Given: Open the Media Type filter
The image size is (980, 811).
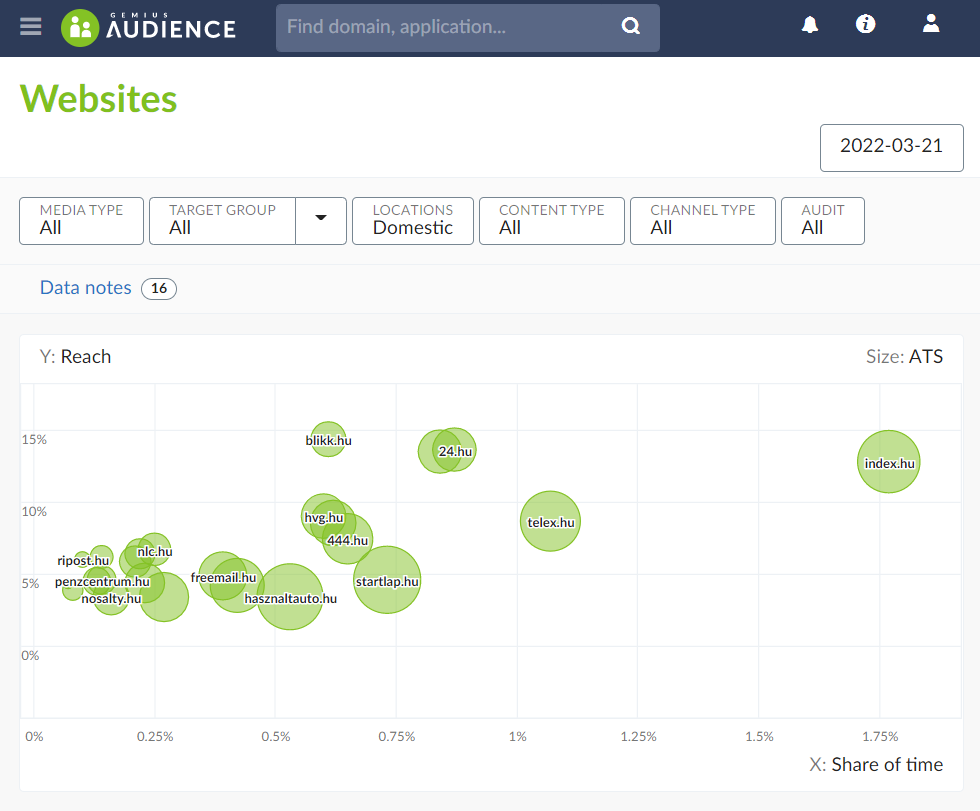Looking at the screenshot, I should [x=81, y=221].
